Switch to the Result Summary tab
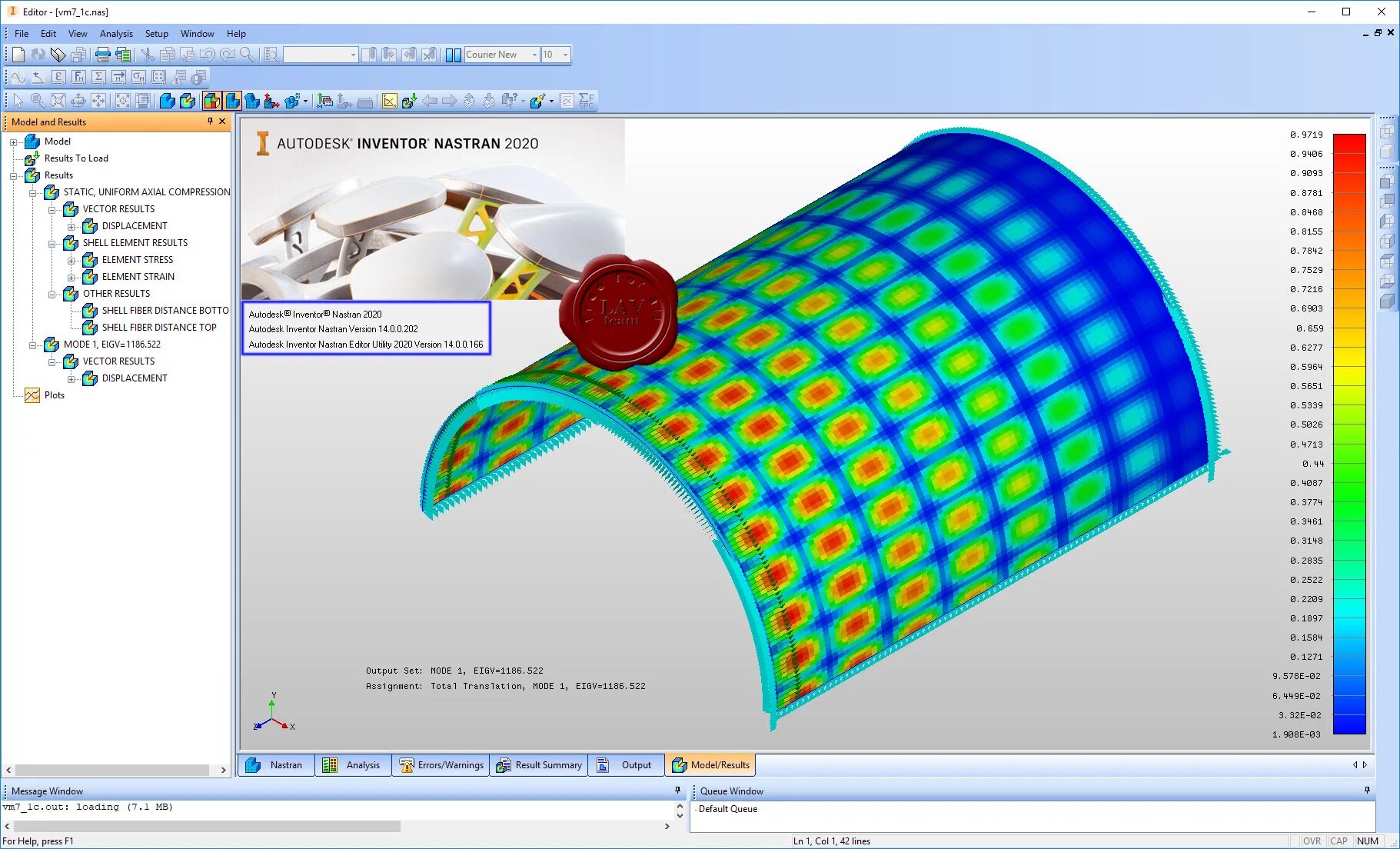The height and width of the screenshot is (849, 1400). pos(539,765)
